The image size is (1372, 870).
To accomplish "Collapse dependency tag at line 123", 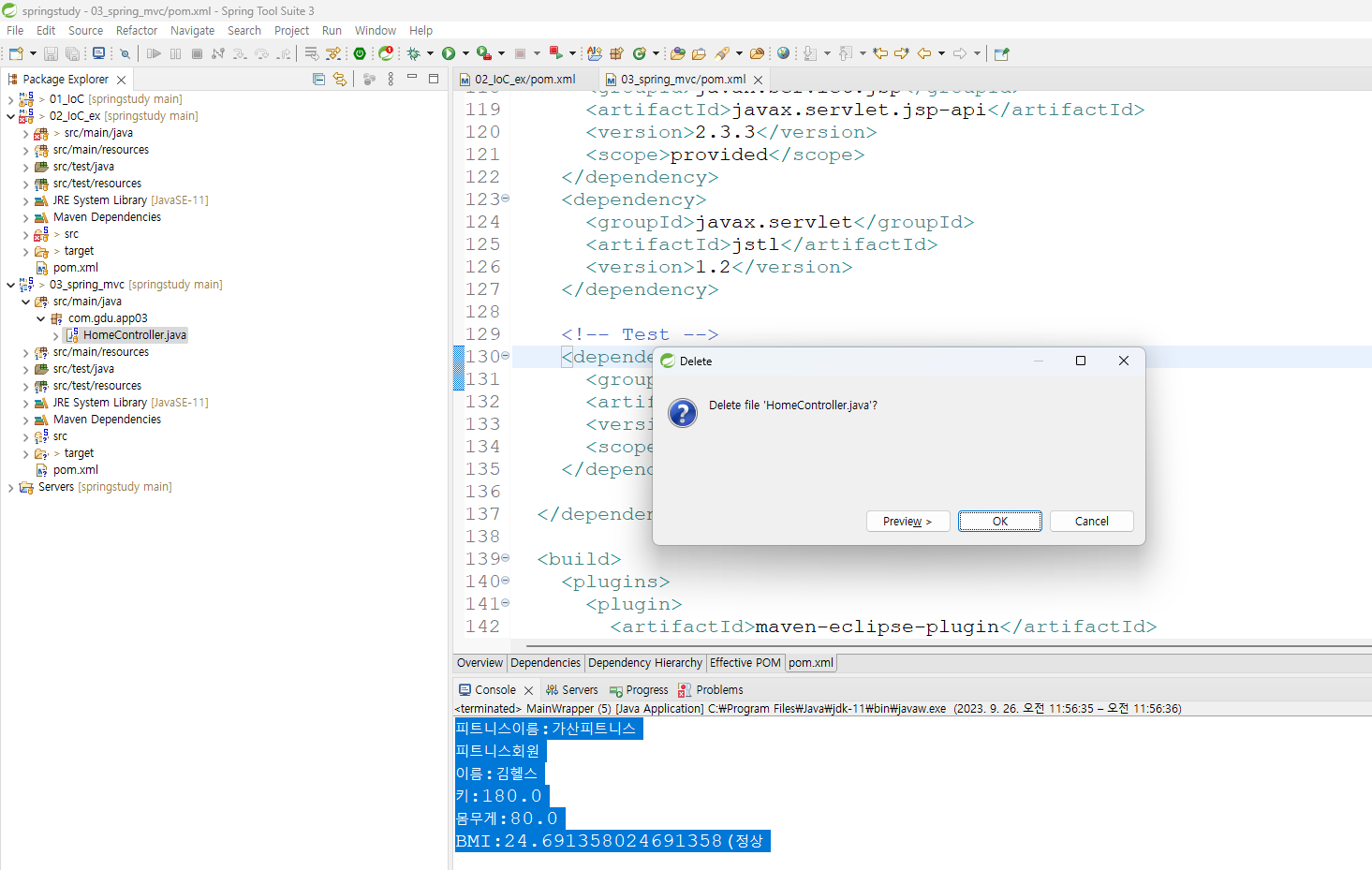I will click(x=506, y=199).
